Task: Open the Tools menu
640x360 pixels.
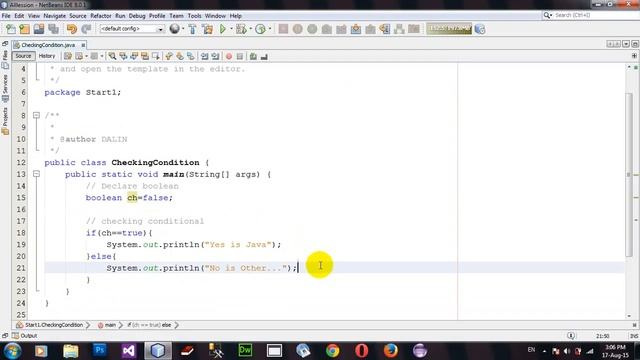Action: [x=194, y=16]
